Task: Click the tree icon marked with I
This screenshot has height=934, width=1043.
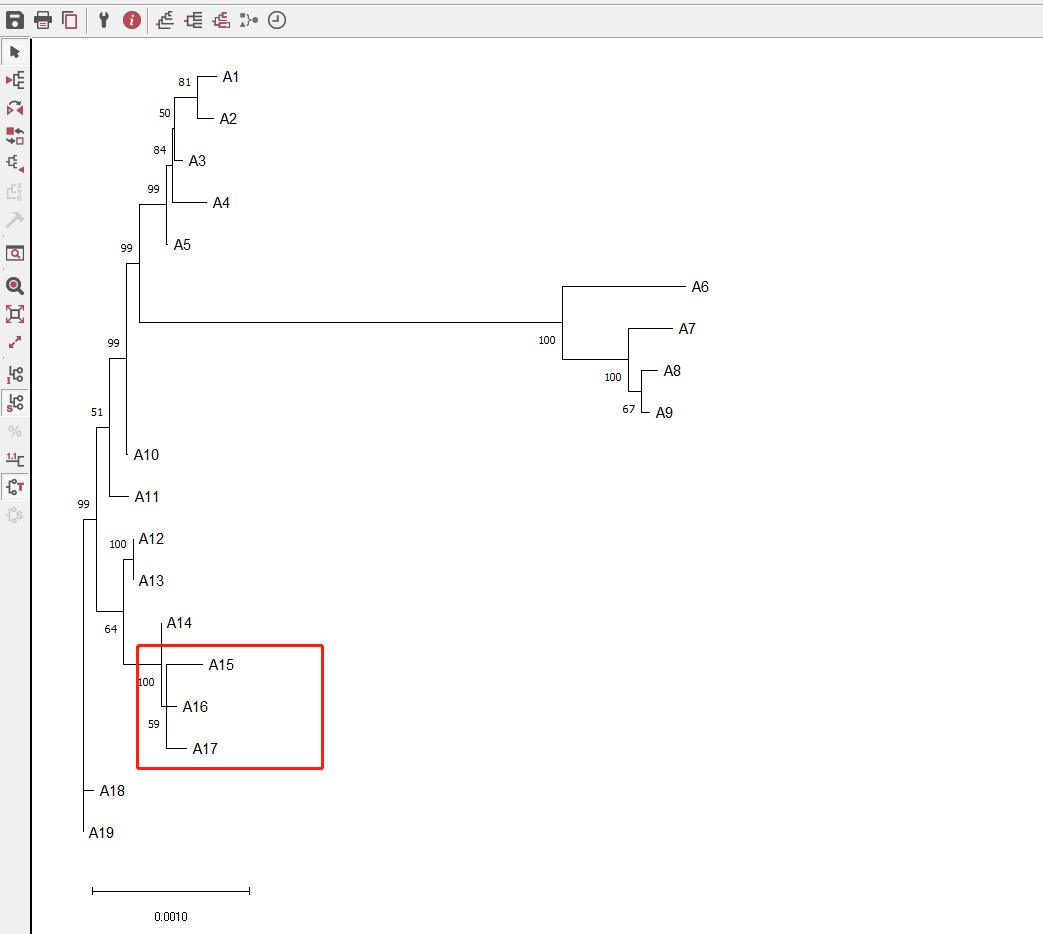Action: pos(15,375)
